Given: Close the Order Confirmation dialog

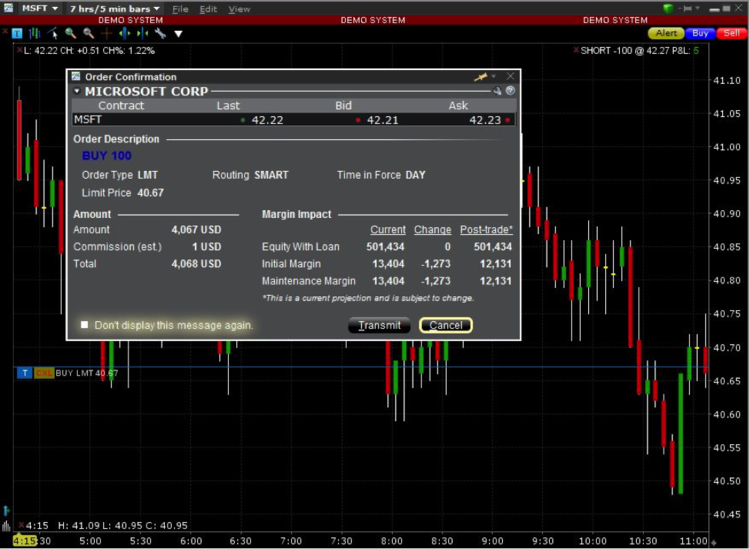Looking at the screenshot, I should coord(510,76).
